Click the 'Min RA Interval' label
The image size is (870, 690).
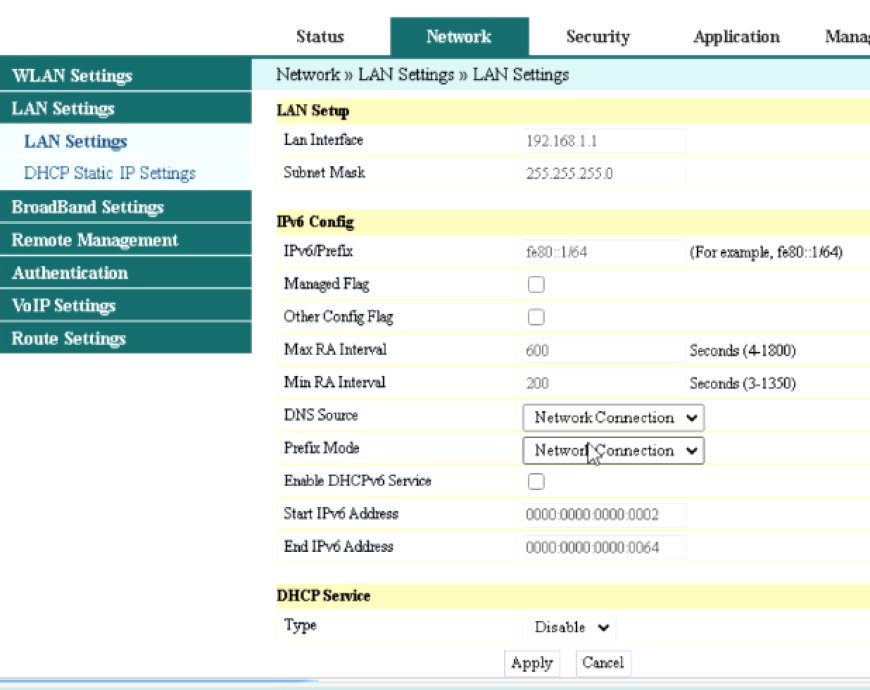point(335,382)
